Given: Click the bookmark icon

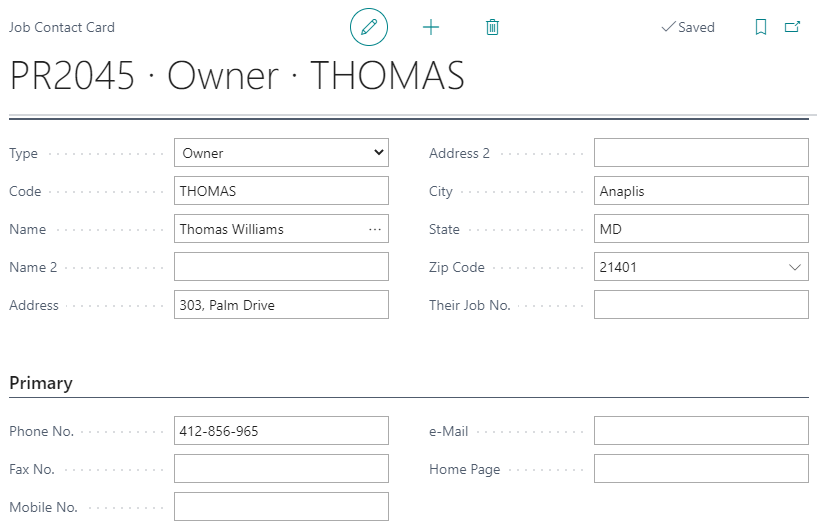Looking at the screenshot, I should (761, 27).
